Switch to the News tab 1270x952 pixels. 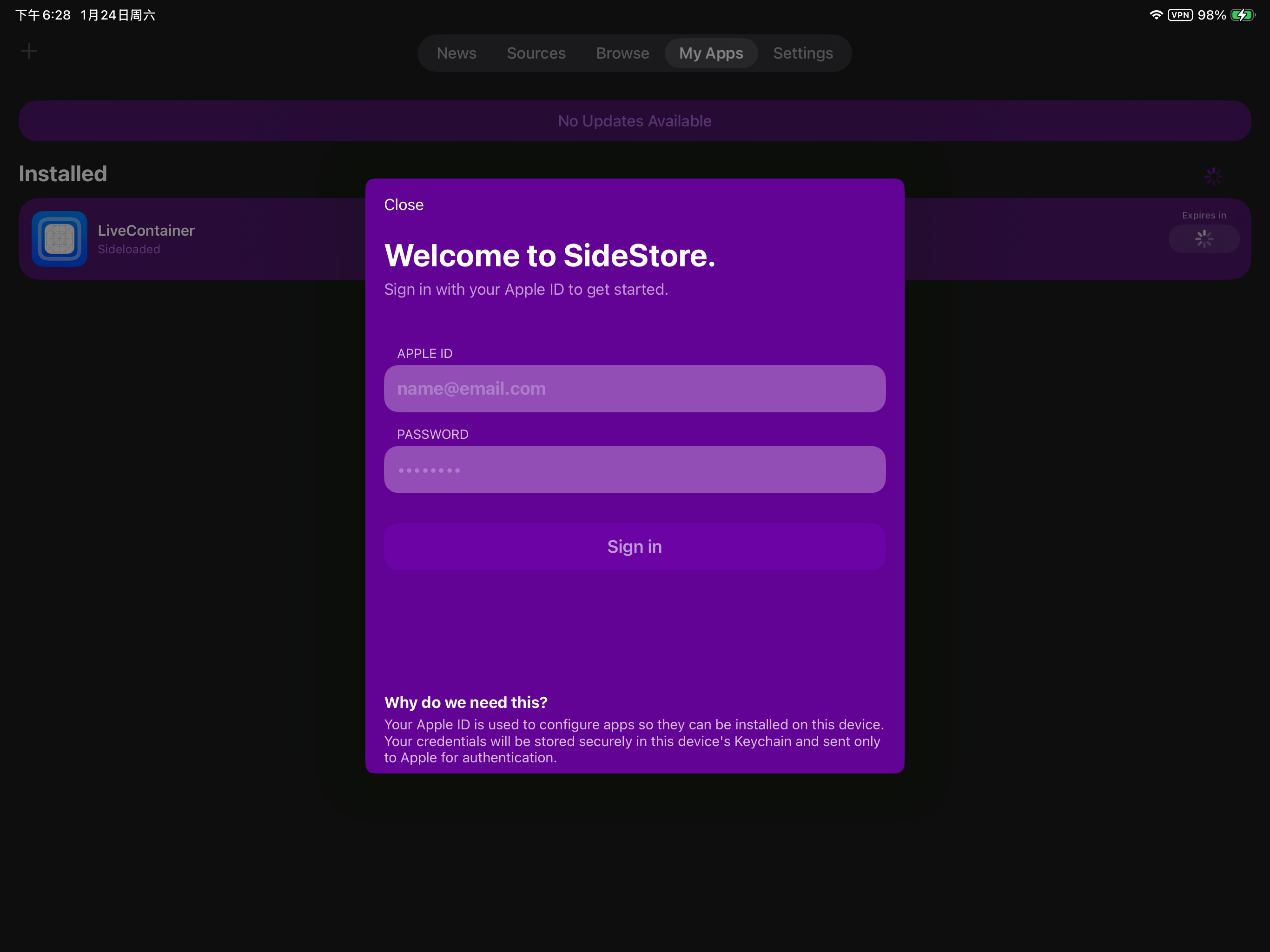point(456,53)
